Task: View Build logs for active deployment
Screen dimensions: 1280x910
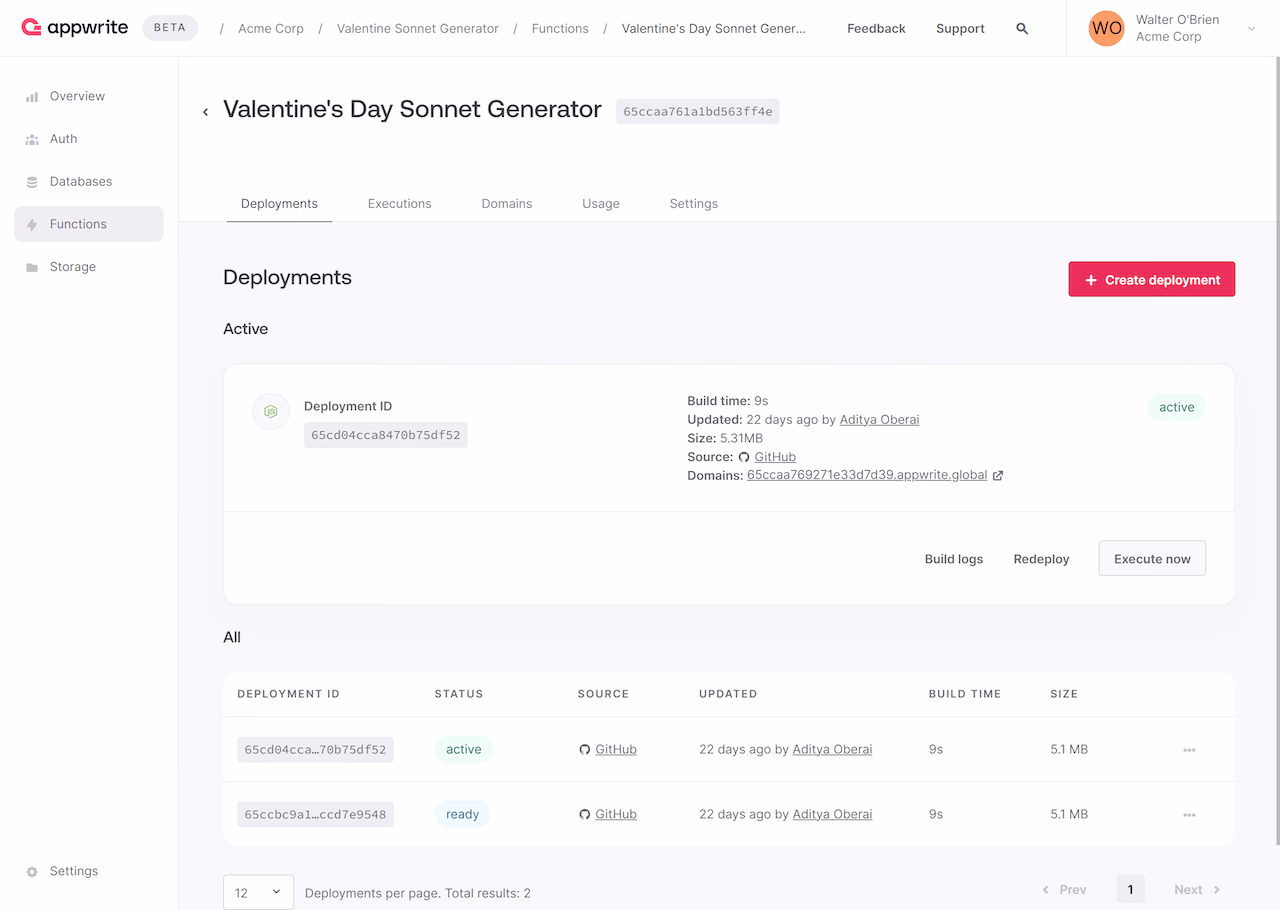Action: coord(954,559)
